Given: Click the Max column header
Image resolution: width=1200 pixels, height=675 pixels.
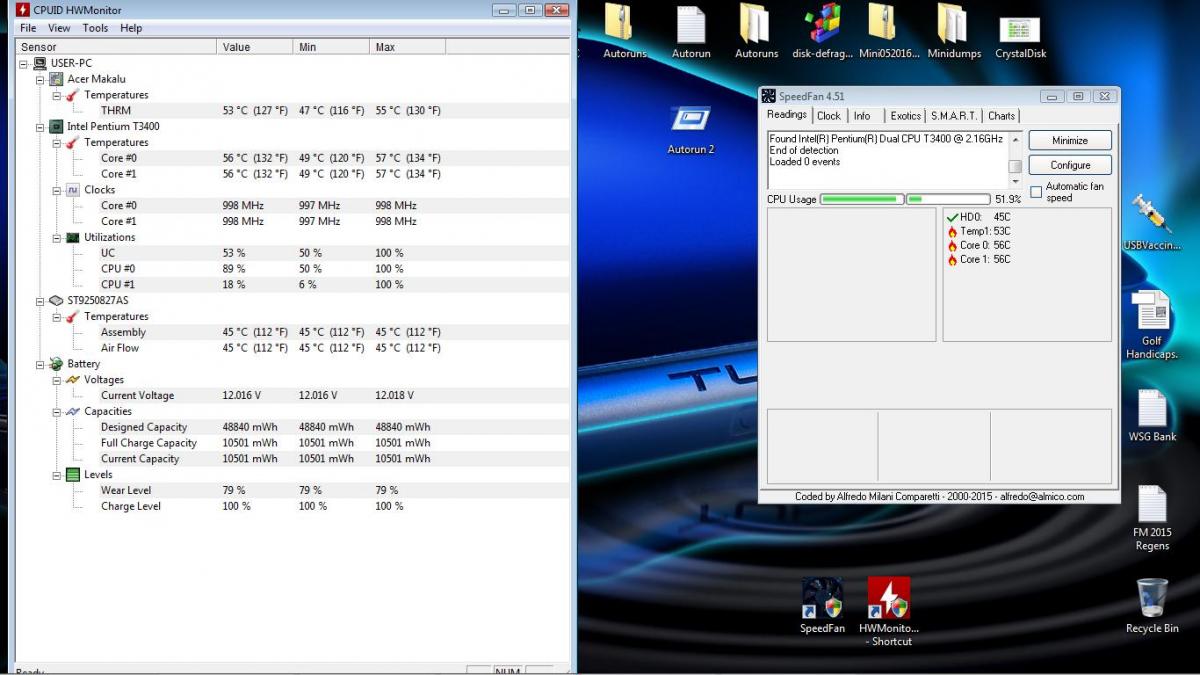Looking at the screenshot, I should pyautogui.click(x=407, y=47).
